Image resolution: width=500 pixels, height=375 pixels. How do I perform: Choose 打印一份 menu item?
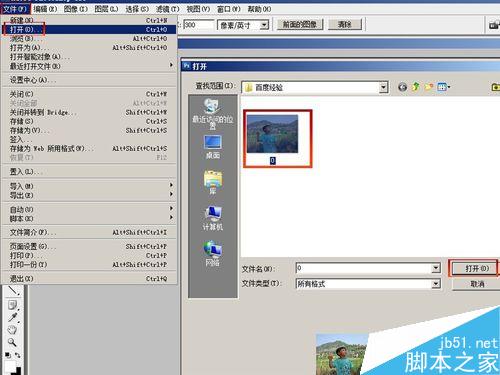(x=89, y=265)
